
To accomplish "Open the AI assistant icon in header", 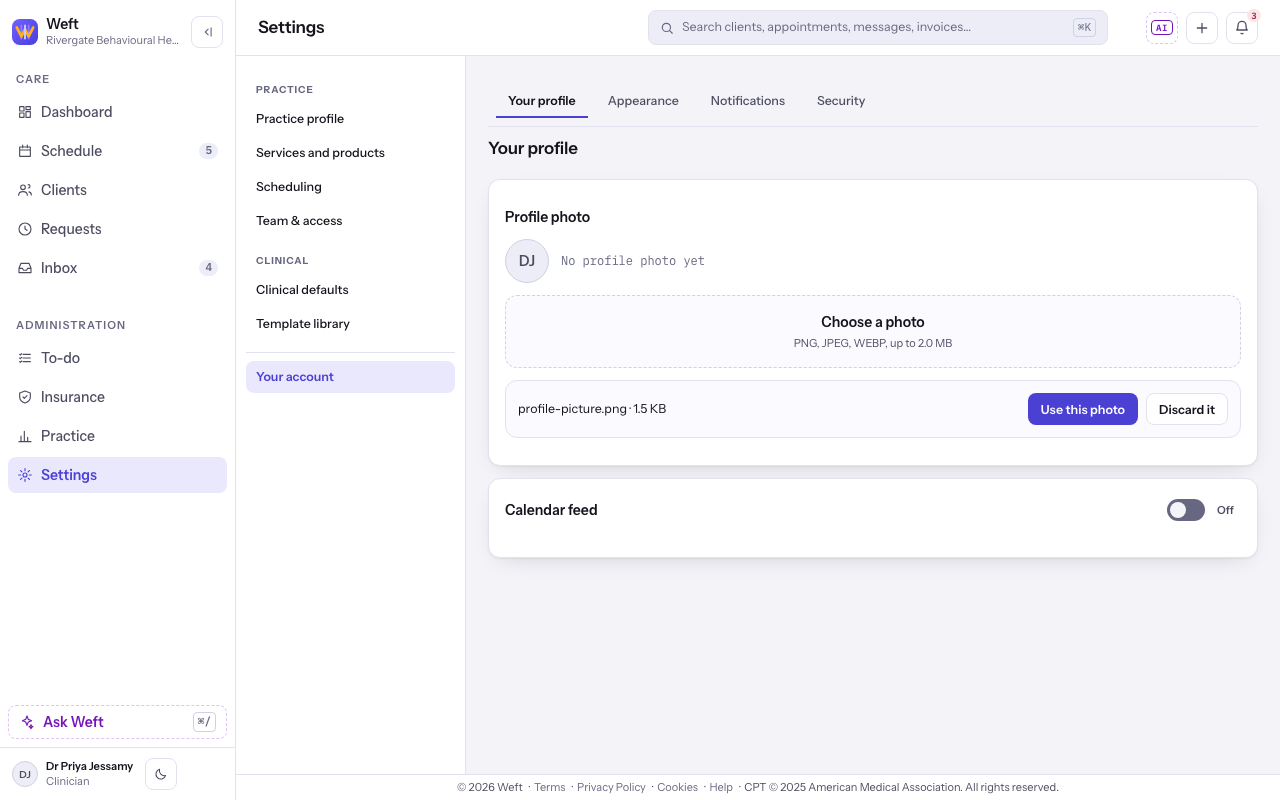I will (x=1161, y=28).
